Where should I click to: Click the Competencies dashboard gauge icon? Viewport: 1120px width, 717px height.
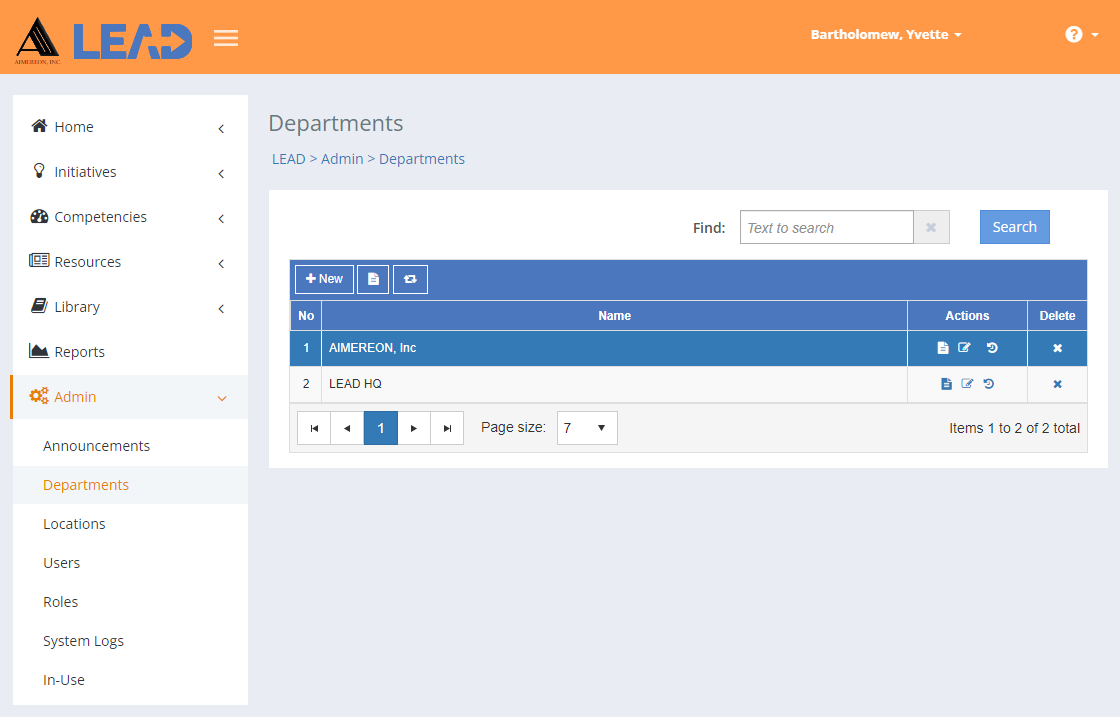pyautogui.click(x=39, y=216)
